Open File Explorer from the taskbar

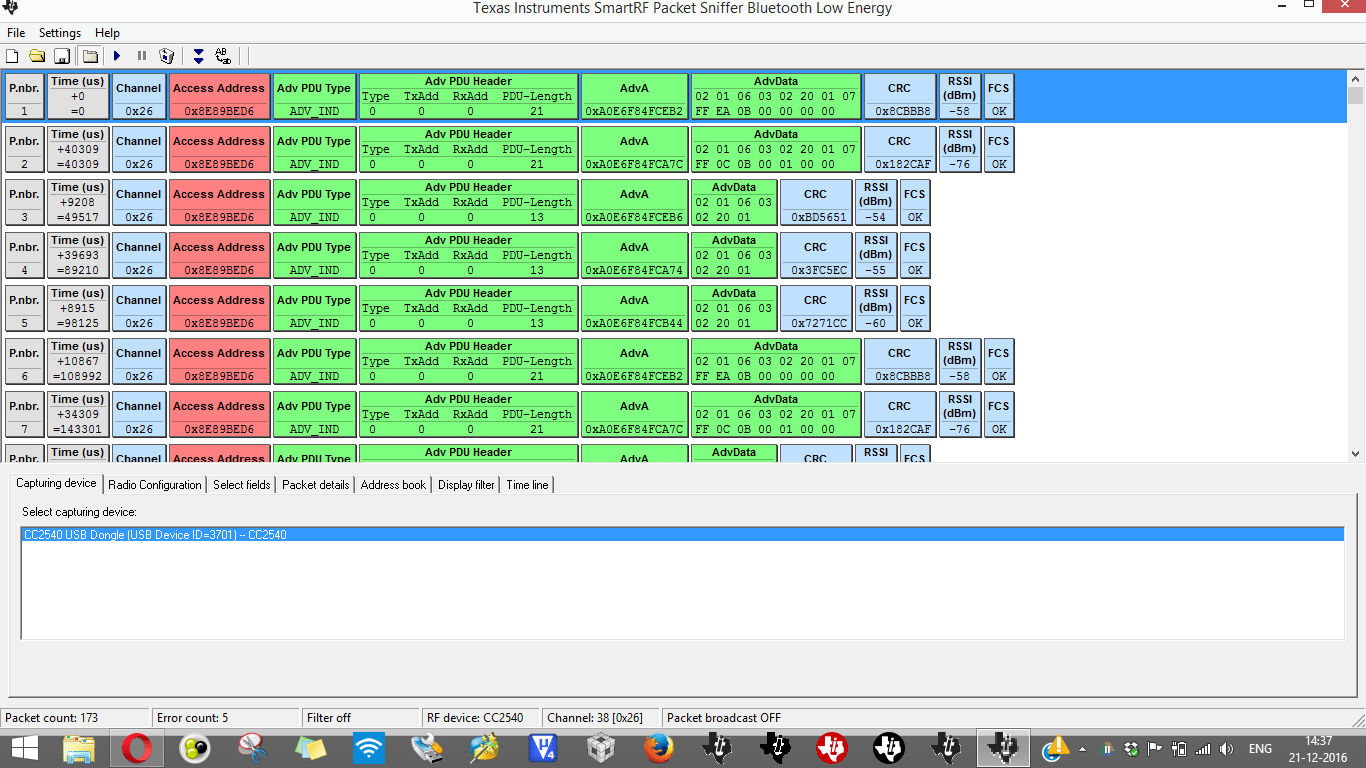tap(79, 748)
